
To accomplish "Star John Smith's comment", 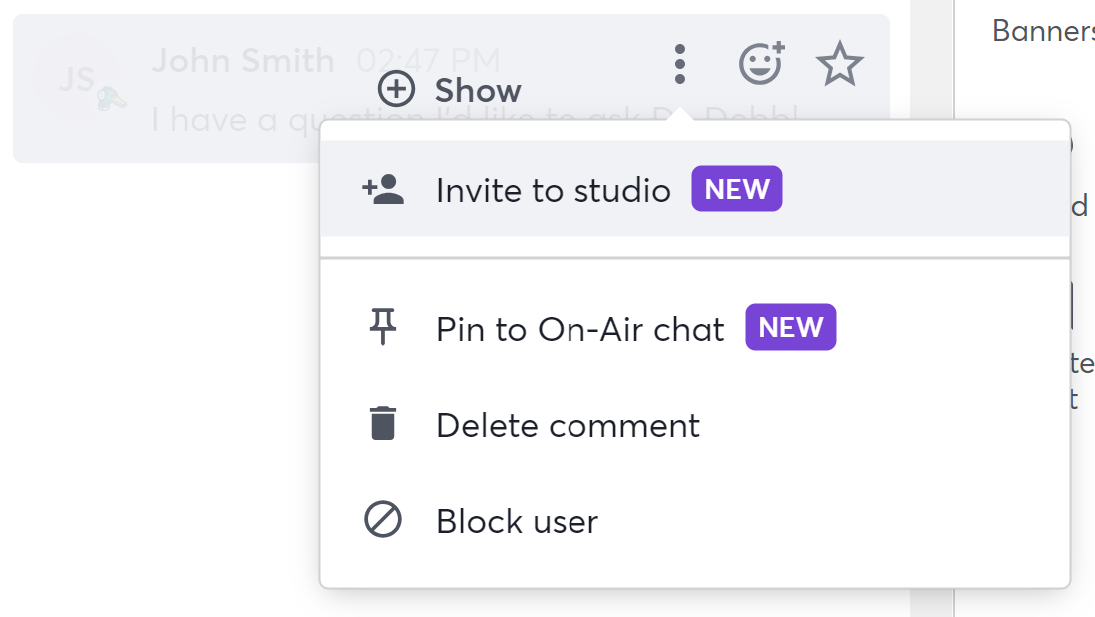I will (x=839, y=65).
